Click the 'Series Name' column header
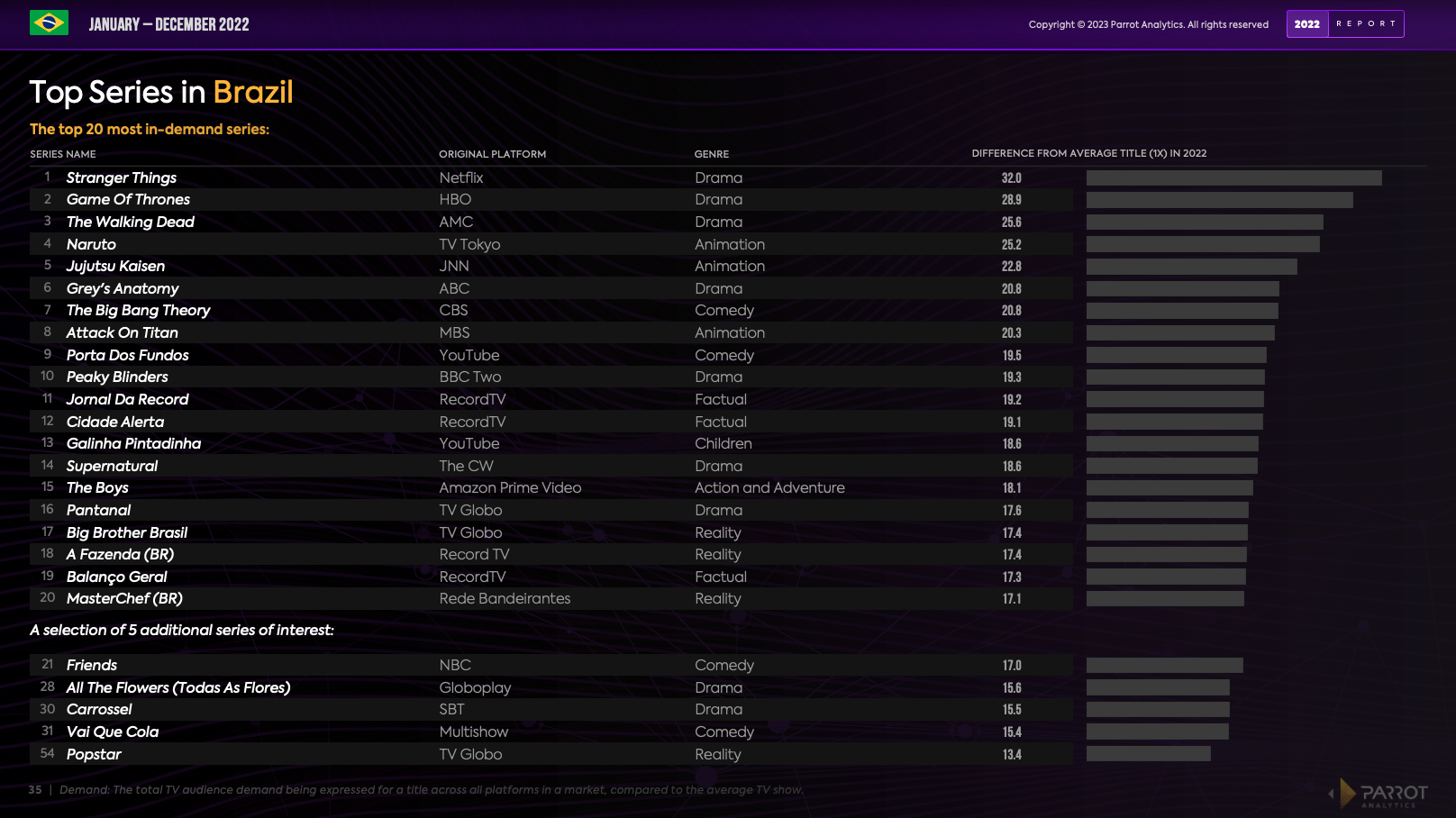The height and width of the screenshot is (818, 1456). 63,154
